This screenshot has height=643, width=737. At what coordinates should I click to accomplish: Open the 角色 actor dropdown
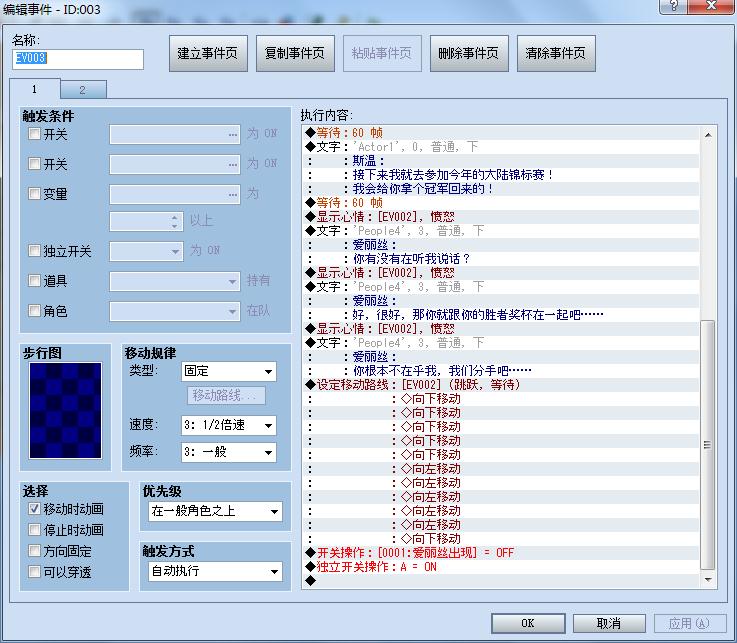click(x=175, y=311)
